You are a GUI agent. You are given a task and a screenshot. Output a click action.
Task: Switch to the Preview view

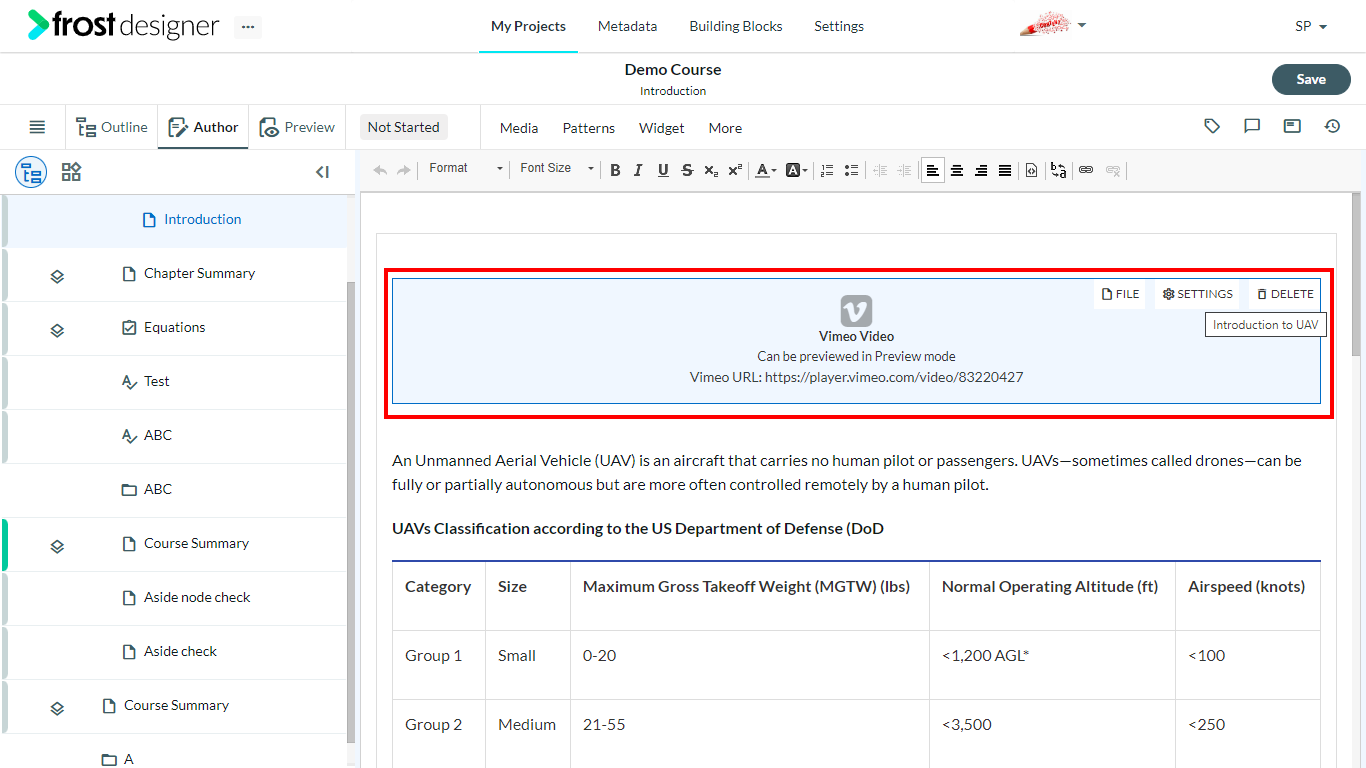coord(297,127)
